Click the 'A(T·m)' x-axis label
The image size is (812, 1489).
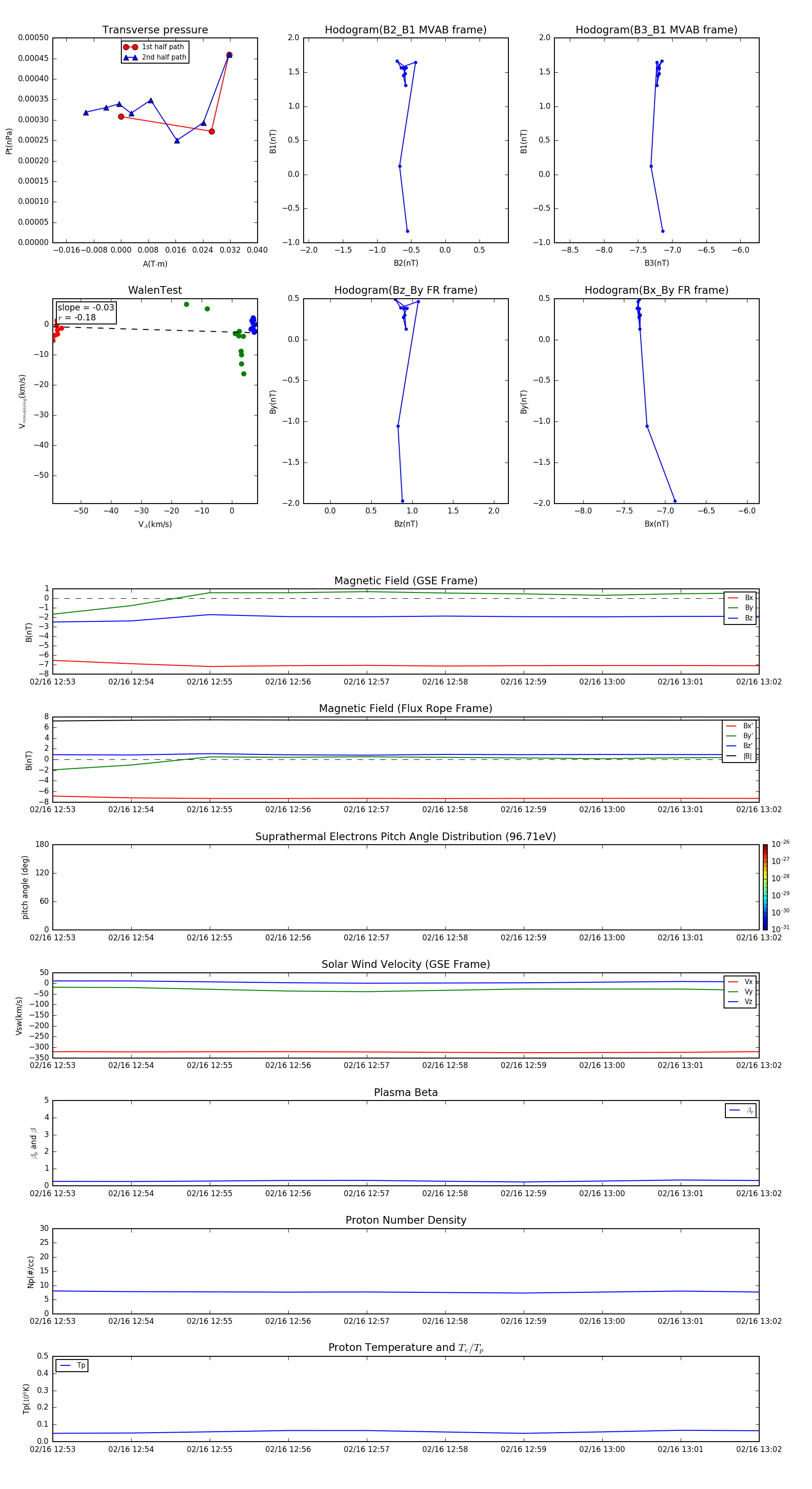[155, 264]
